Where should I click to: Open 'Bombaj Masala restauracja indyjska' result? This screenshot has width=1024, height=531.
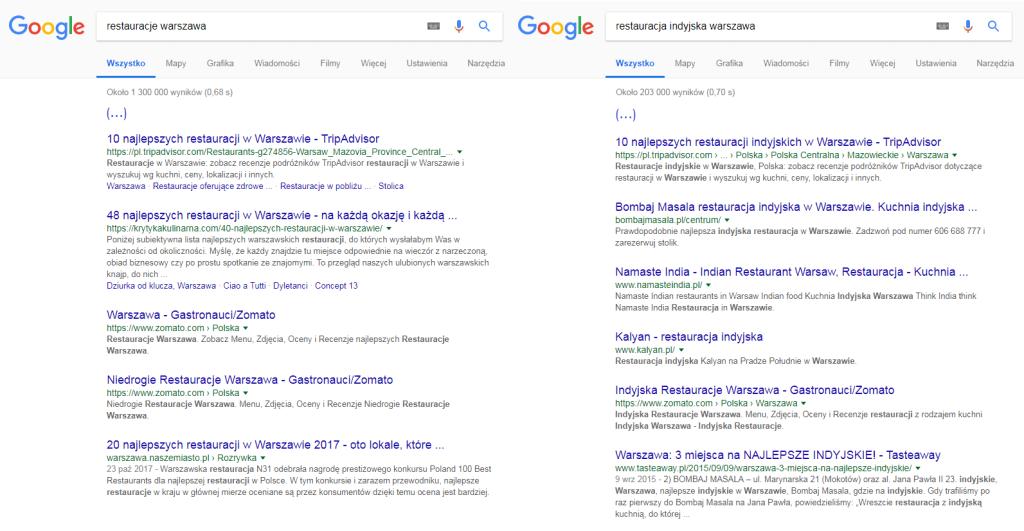tap(796, 207)
